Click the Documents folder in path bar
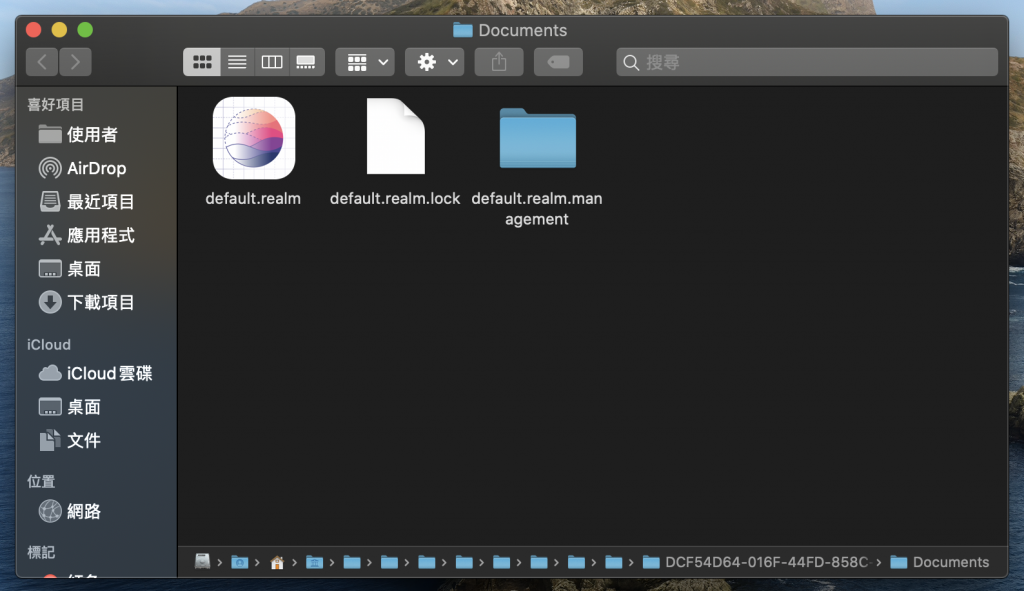This screenshot has width=1024, height=591. coord(940,562)
